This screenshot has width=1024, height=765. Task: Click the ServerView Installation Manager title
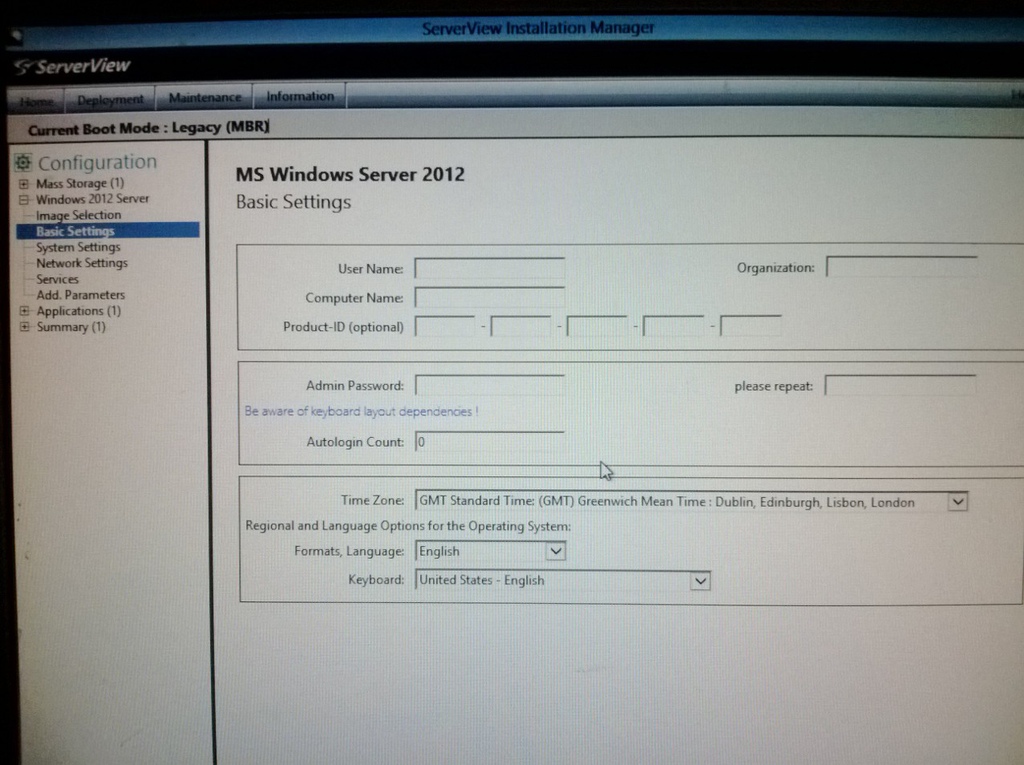point(537,28)
